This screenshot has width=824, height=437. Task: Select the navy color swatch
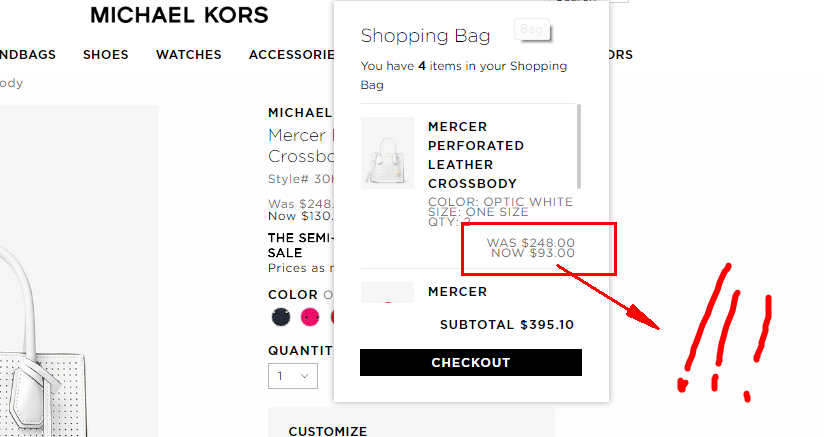coord(281,317)
